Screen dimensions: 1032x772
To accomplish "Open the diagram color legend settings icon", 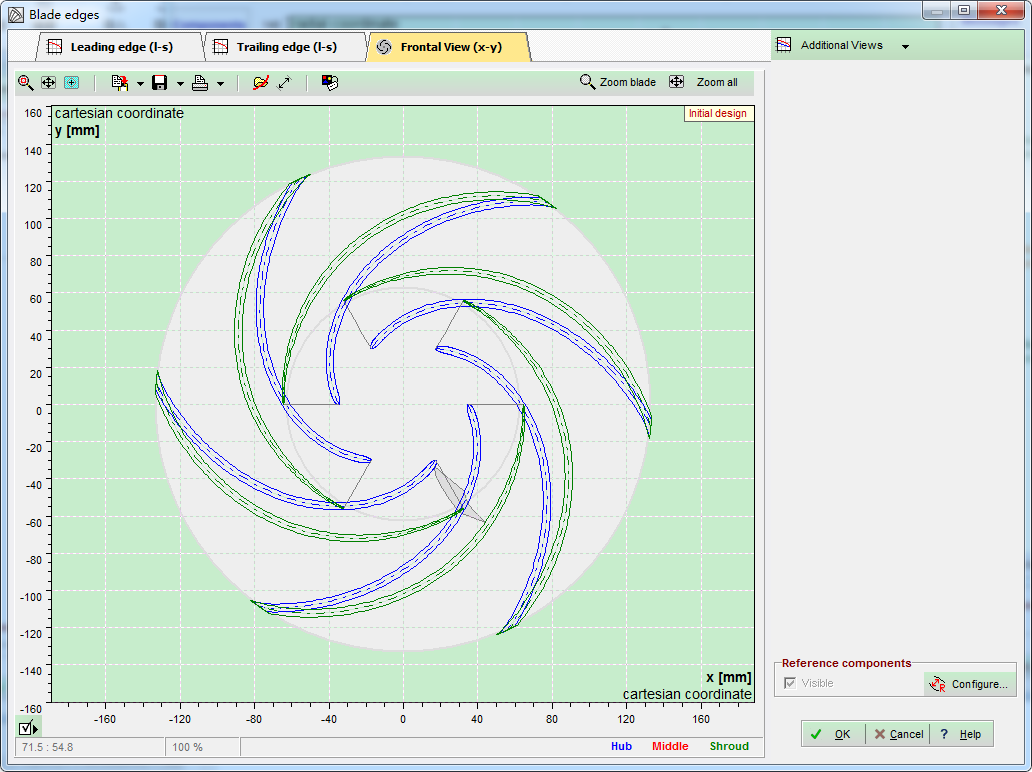I will click(x=330, y=82).
